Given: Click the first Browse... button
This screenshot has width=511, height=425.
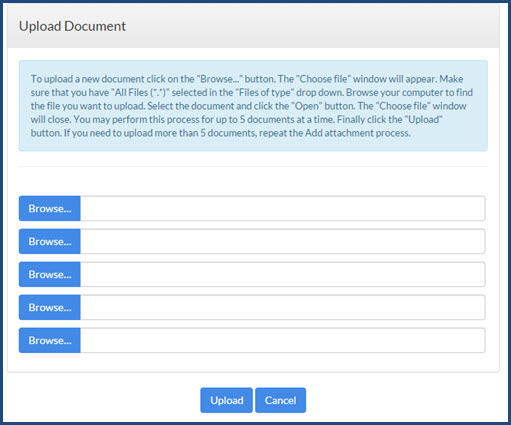Looking at the screenshot, I should (x=50, y=208).
